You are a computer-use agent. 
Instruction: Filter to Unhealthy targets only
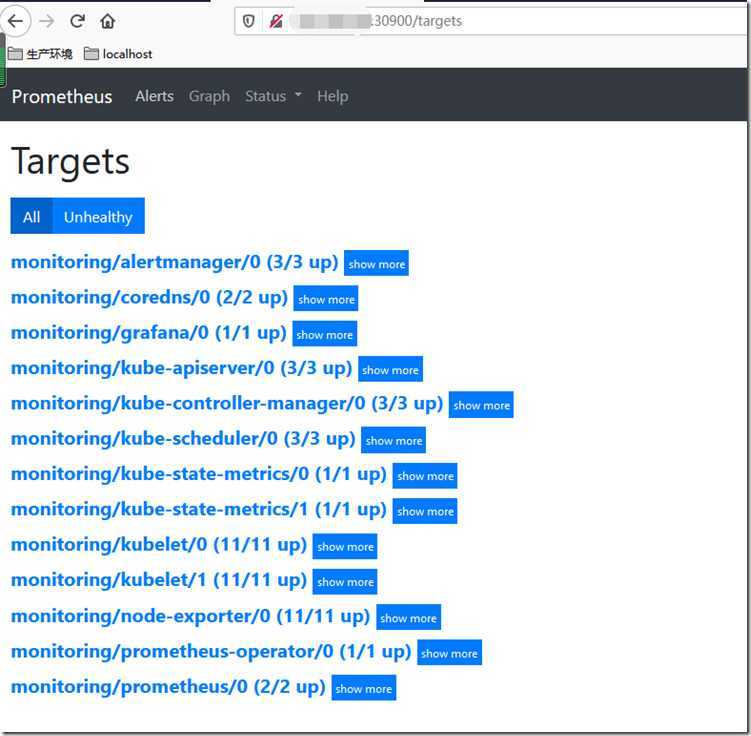(98, 216)
